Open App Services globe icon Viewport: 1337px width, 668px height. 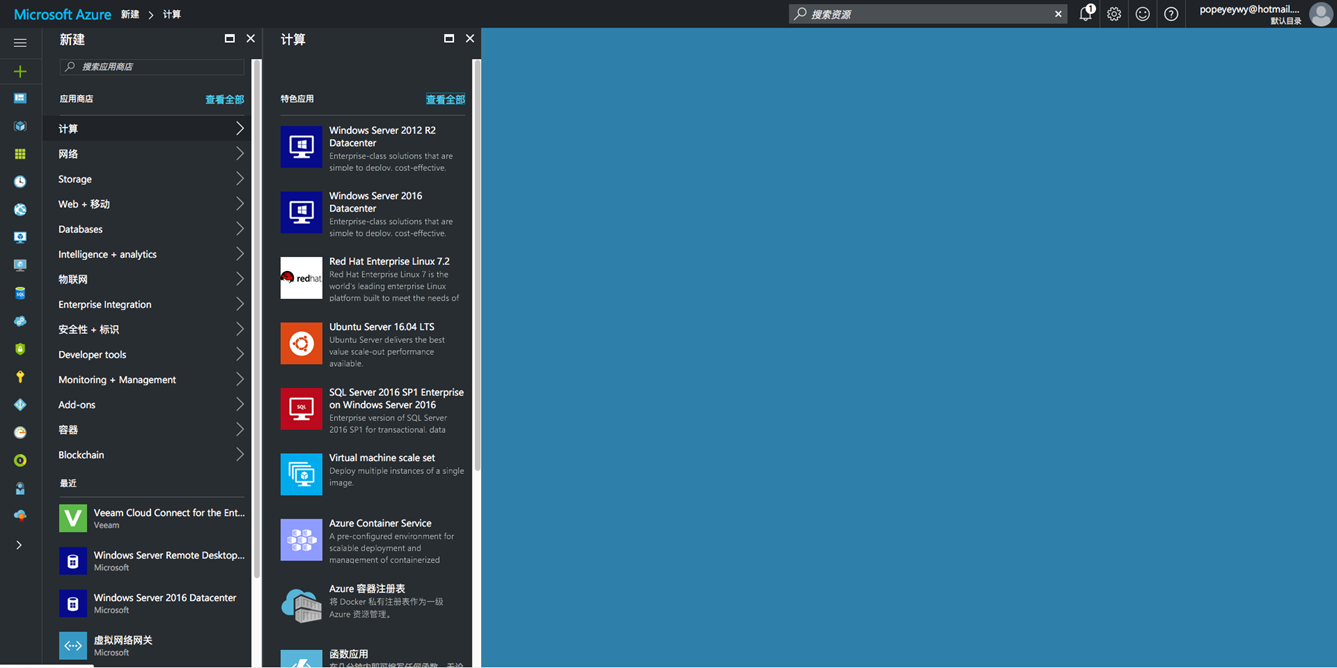[20, 210]
